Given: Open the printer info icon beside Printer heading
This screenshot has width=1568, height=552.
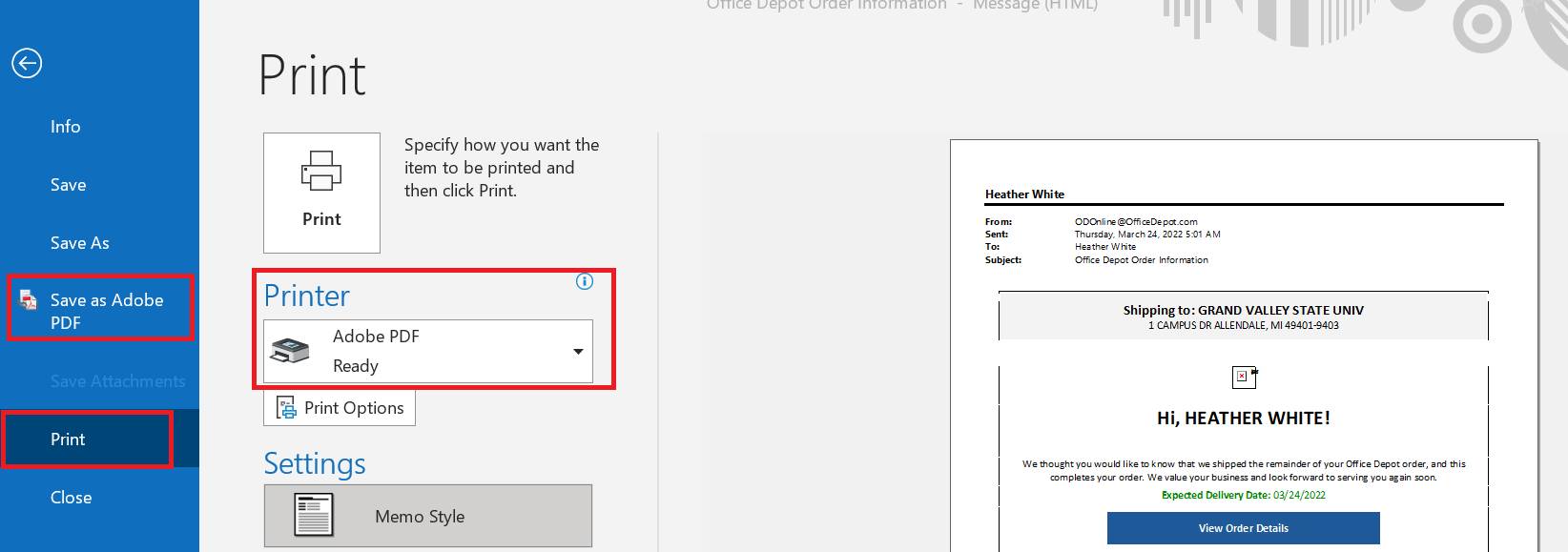Looking at the screenshot, I should [x=585, y=281].
